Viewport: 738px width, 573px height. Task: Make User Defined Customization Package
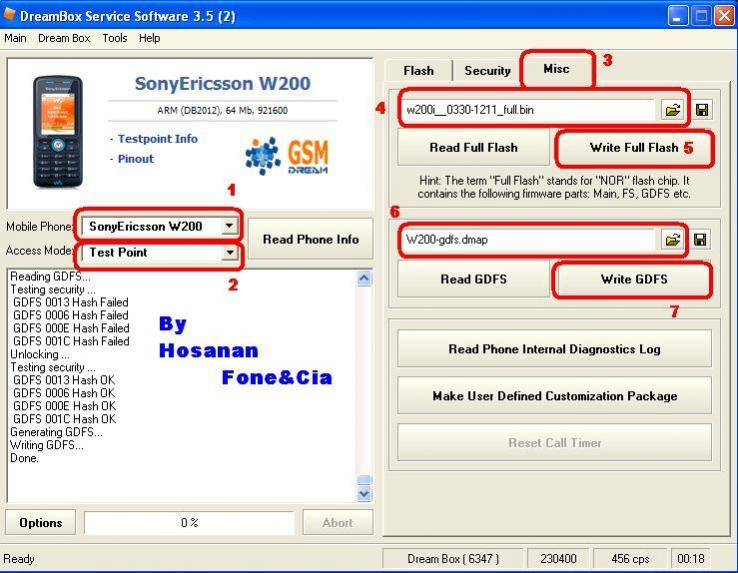554,396
